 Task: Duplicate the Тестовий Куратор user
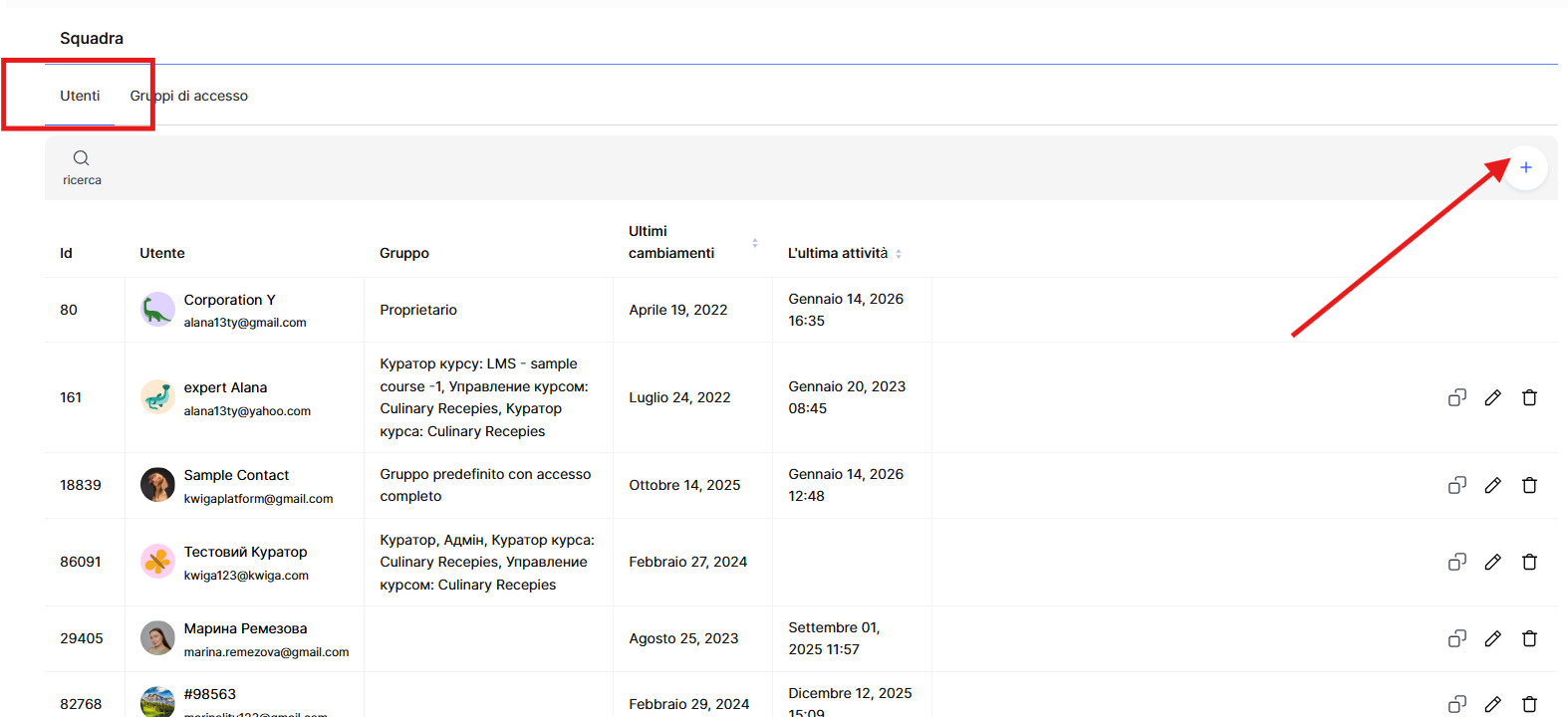[1456, 562]
